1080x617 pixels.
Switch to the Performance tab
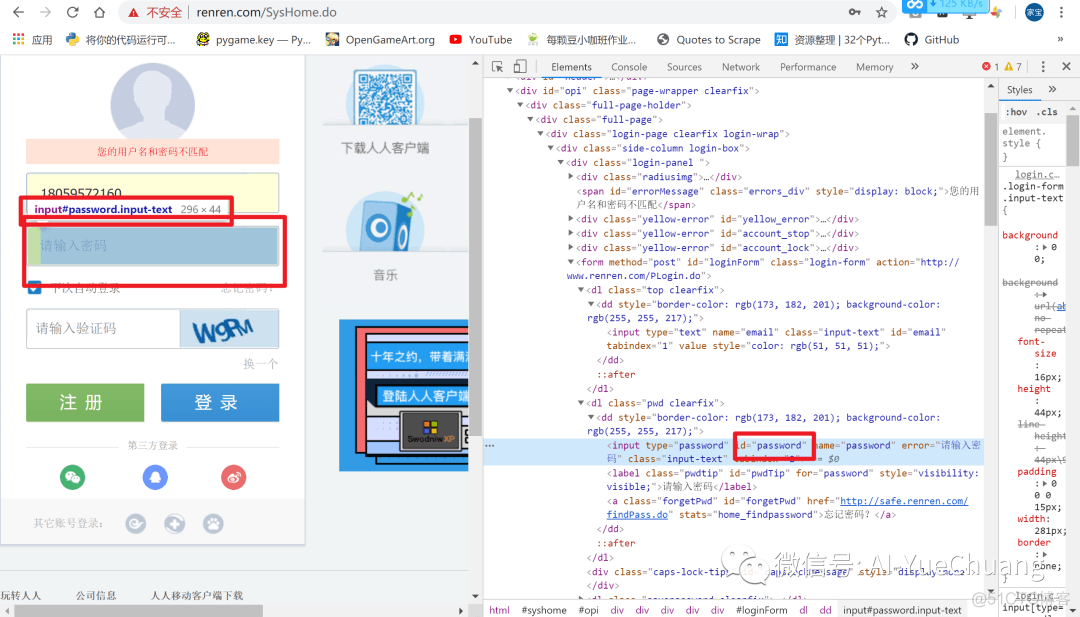tap(808, 67)
